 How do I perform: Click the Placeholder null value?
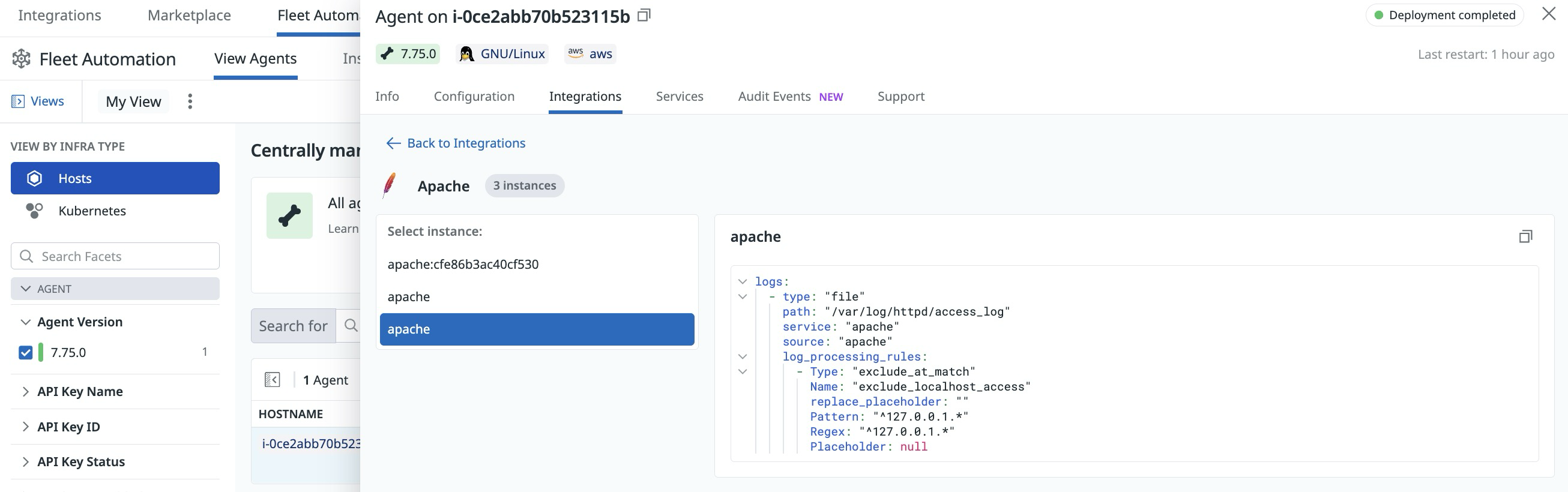[914, 446]
